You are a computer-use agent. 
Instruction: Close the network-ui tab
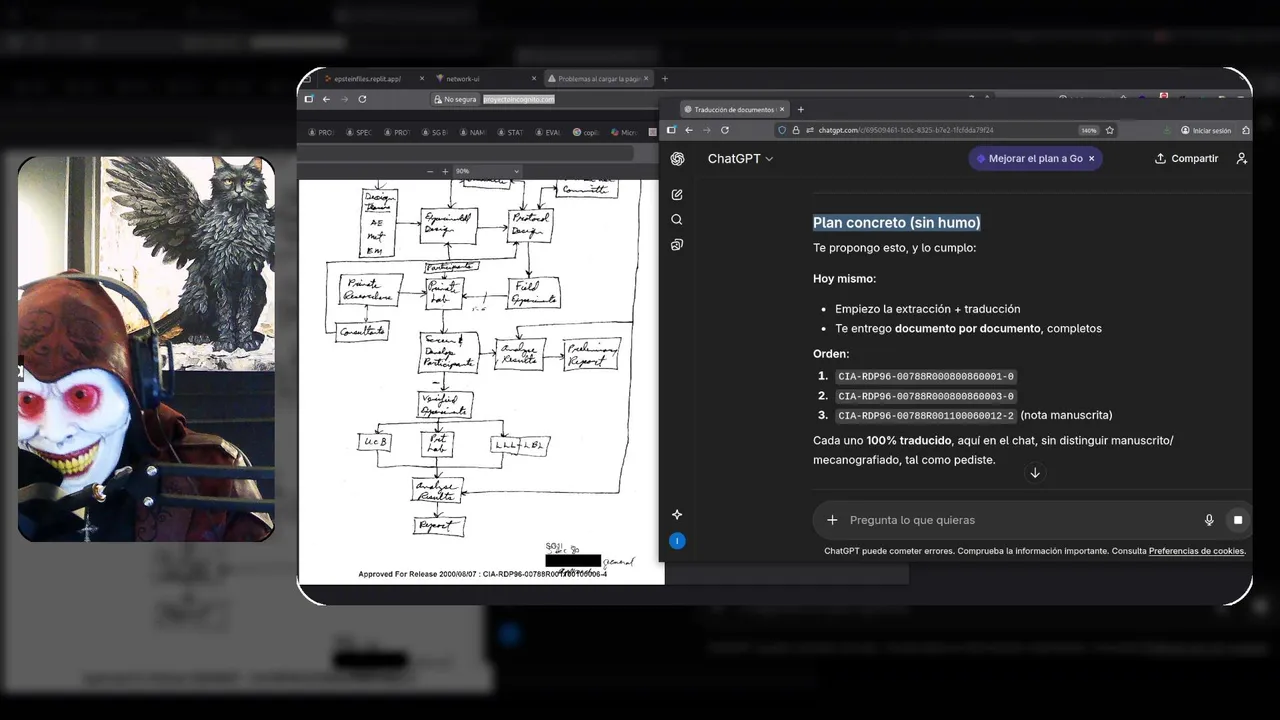click(535, 78)
